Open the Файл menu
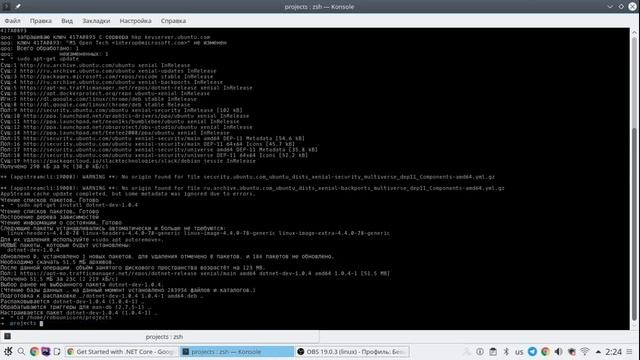The image size is (640, 360). 13,21
